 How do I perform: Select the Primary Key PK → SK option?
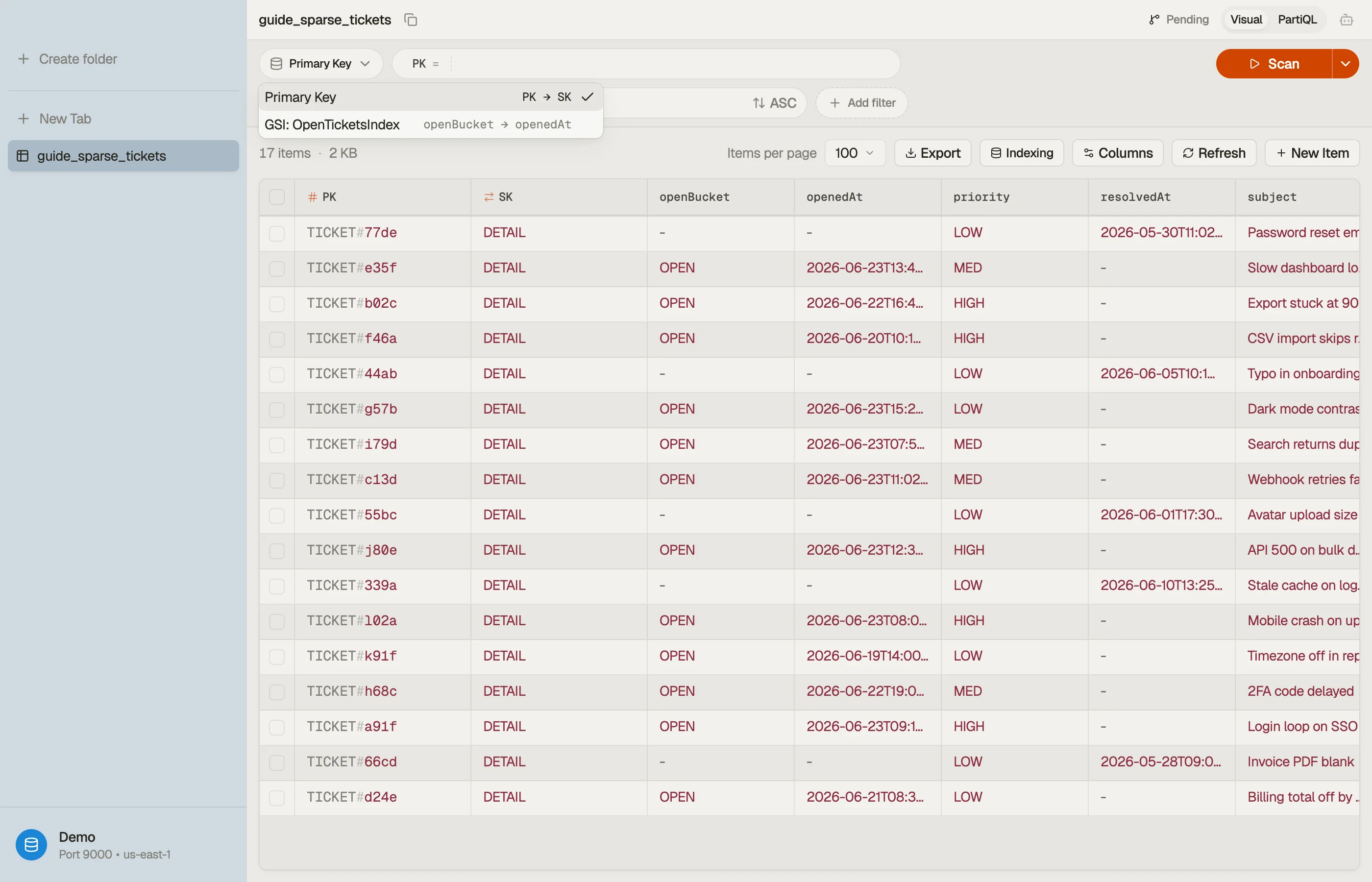pos(431,97)
